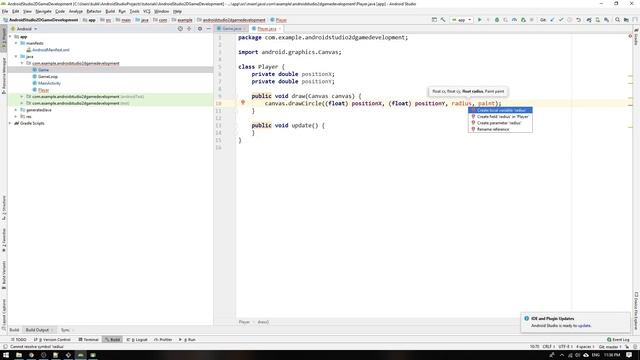The height and width of the screenshot is (360, 640).
Task: Select the Player.java editor tab
Action: tap(267, 29)
